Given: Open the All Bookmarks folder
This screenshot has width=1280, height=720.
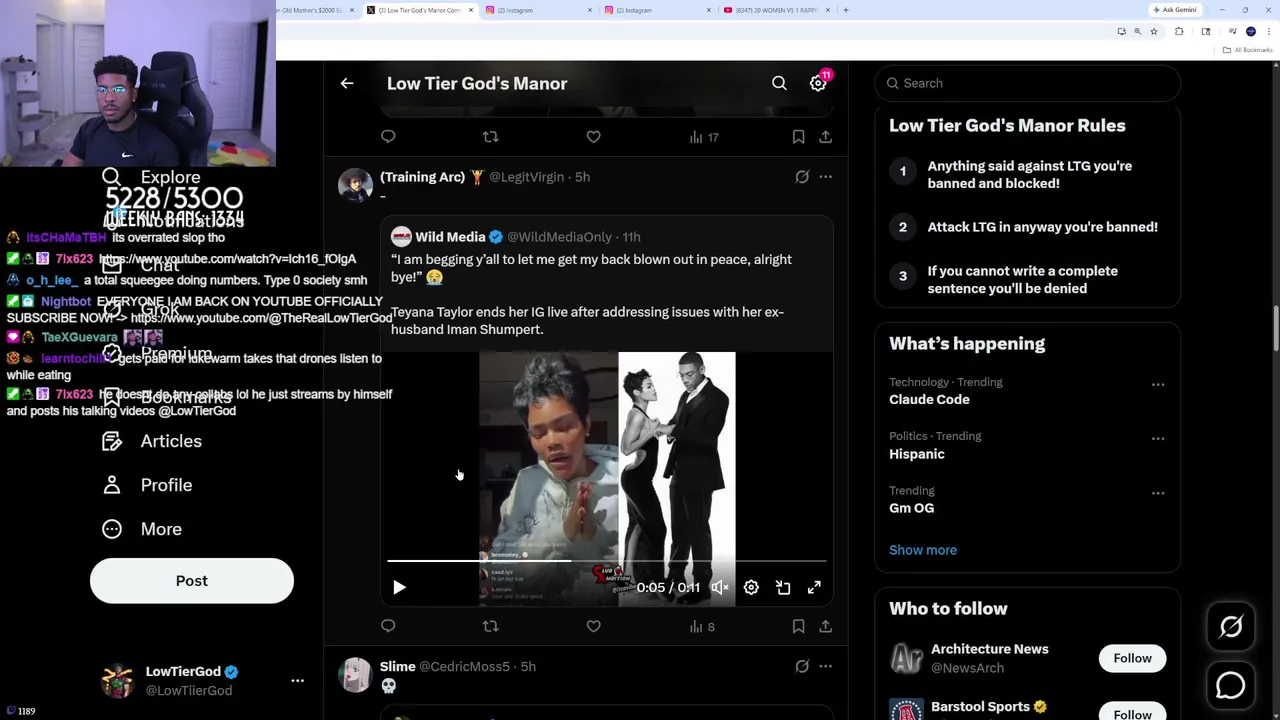Looking at the screenshot, I should (x=1250, y=50).
